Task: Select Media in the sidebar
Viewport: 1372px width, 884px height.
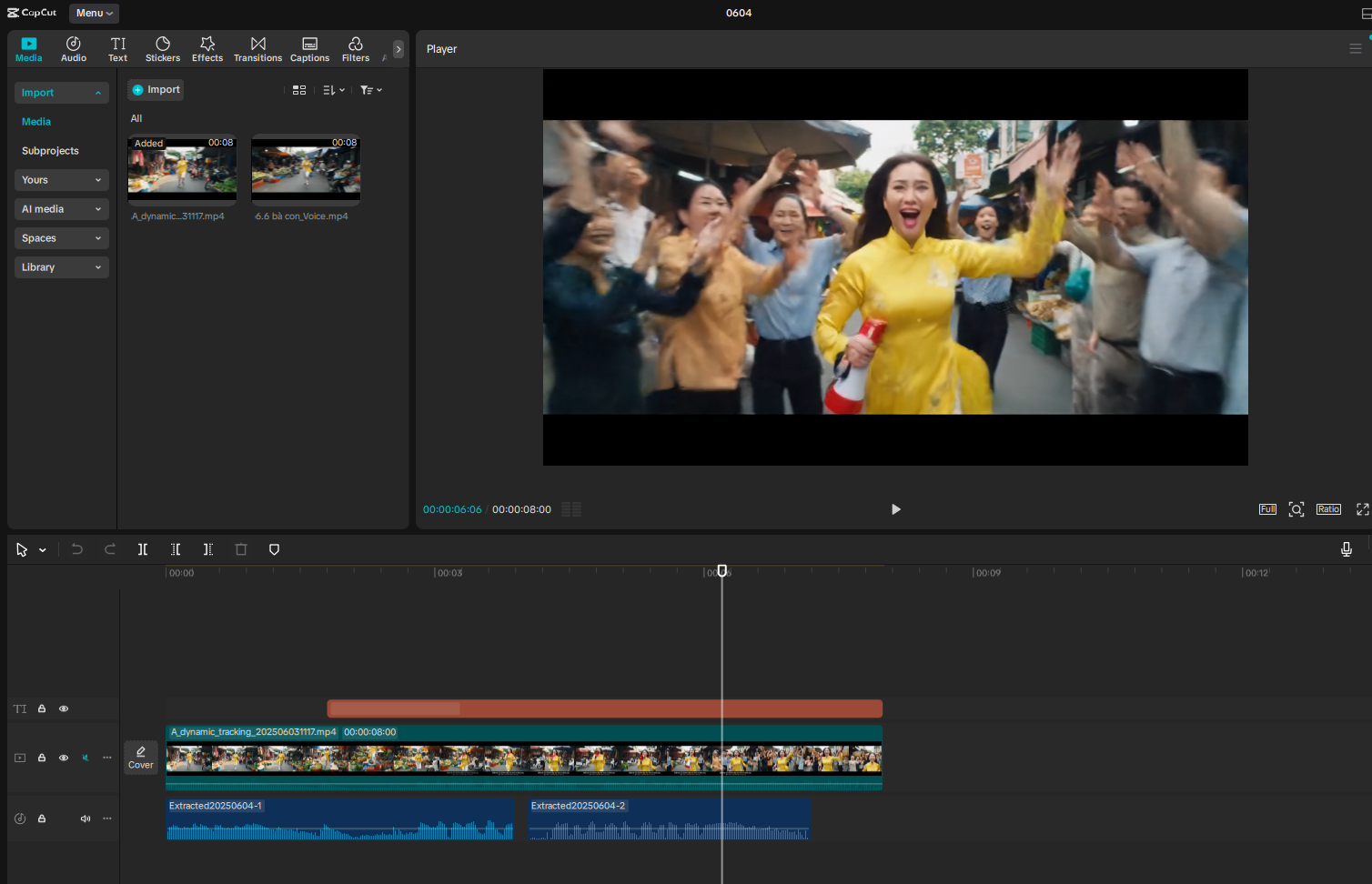Action: pyautogui.click(x=36, y=122)
